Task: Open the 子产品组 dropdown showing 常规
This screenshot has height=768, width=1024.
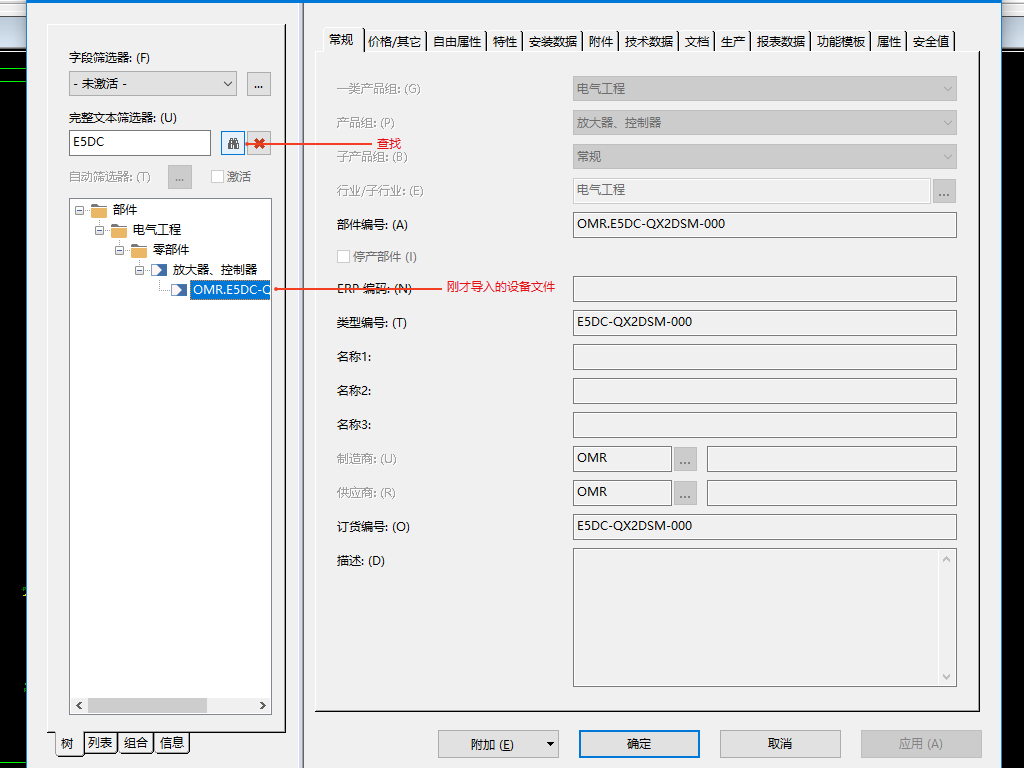Action: click(765, 157)
